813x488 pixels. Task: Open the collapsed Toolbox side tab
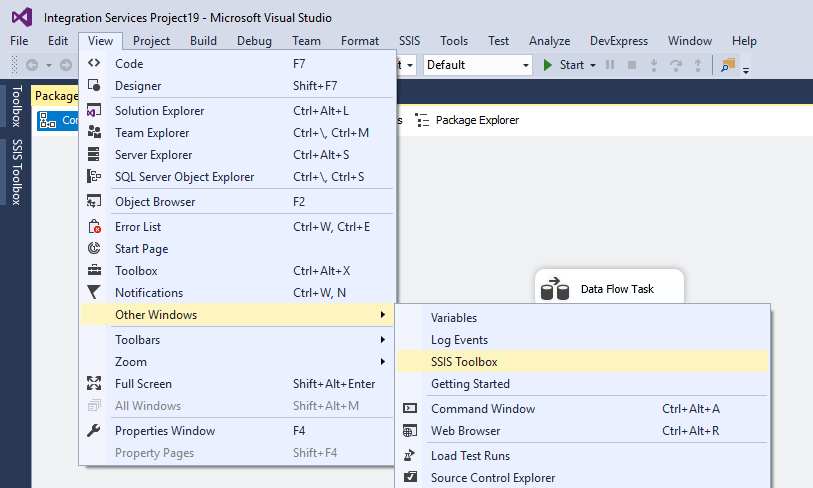pyautogui.click(x=17, y=107)
